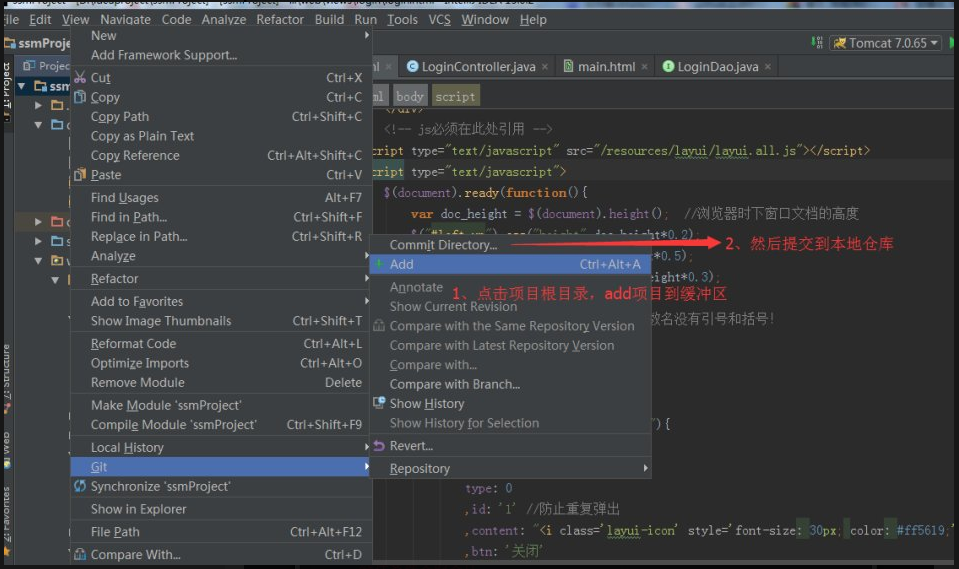The width and height of the screenshot is (959, 569).
Task: Click the Revert arrow icon
Action: [x=379, y=445]
